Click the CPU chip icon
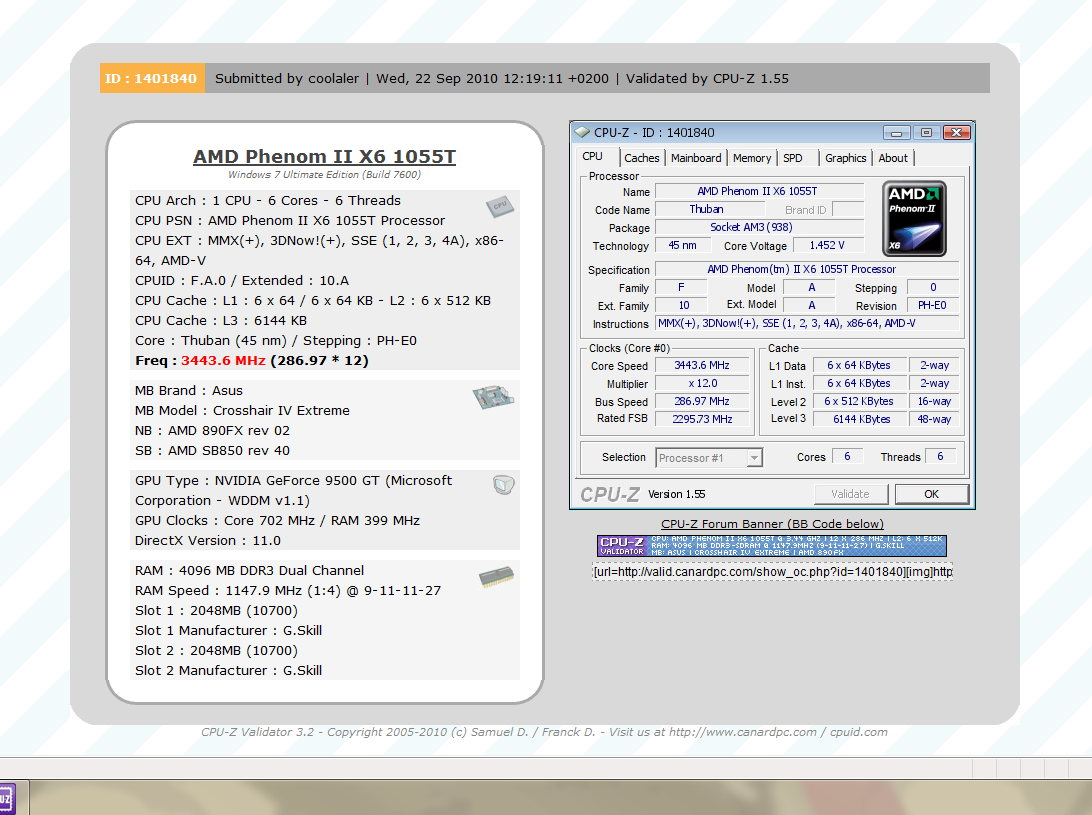The image size is (1092, 815). 500,207
